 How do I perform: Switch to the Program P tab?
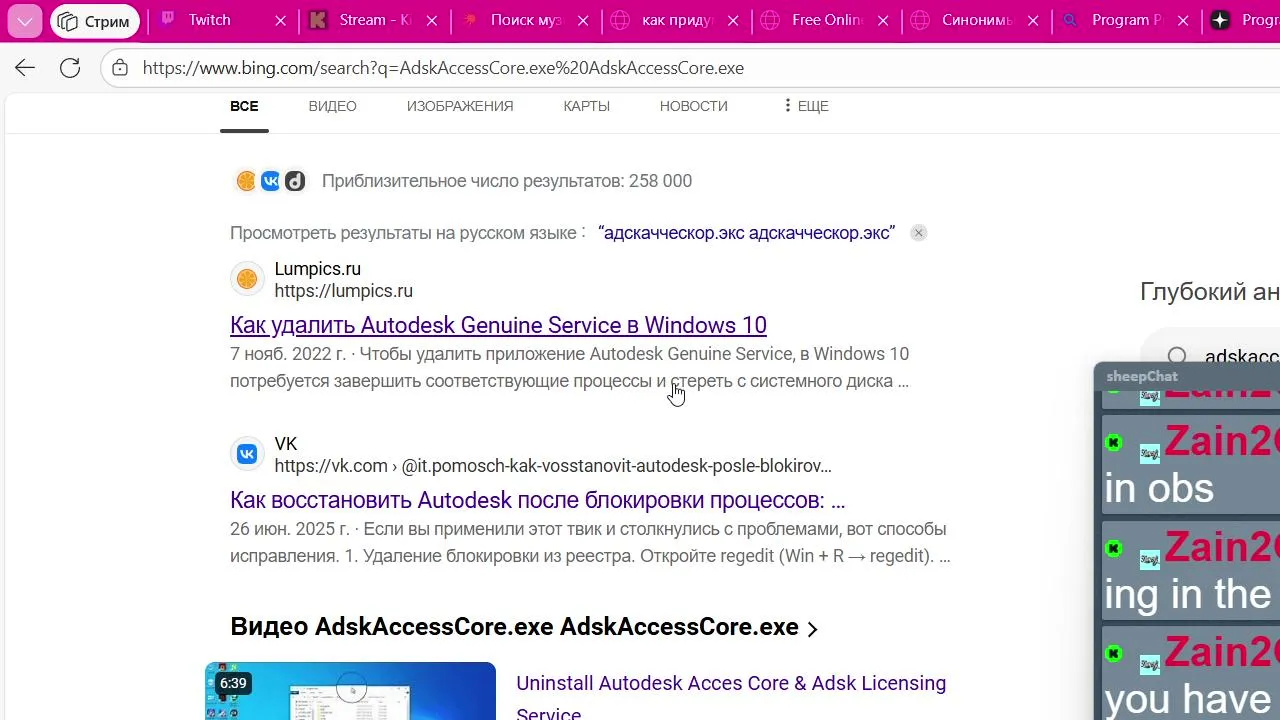1127,20
